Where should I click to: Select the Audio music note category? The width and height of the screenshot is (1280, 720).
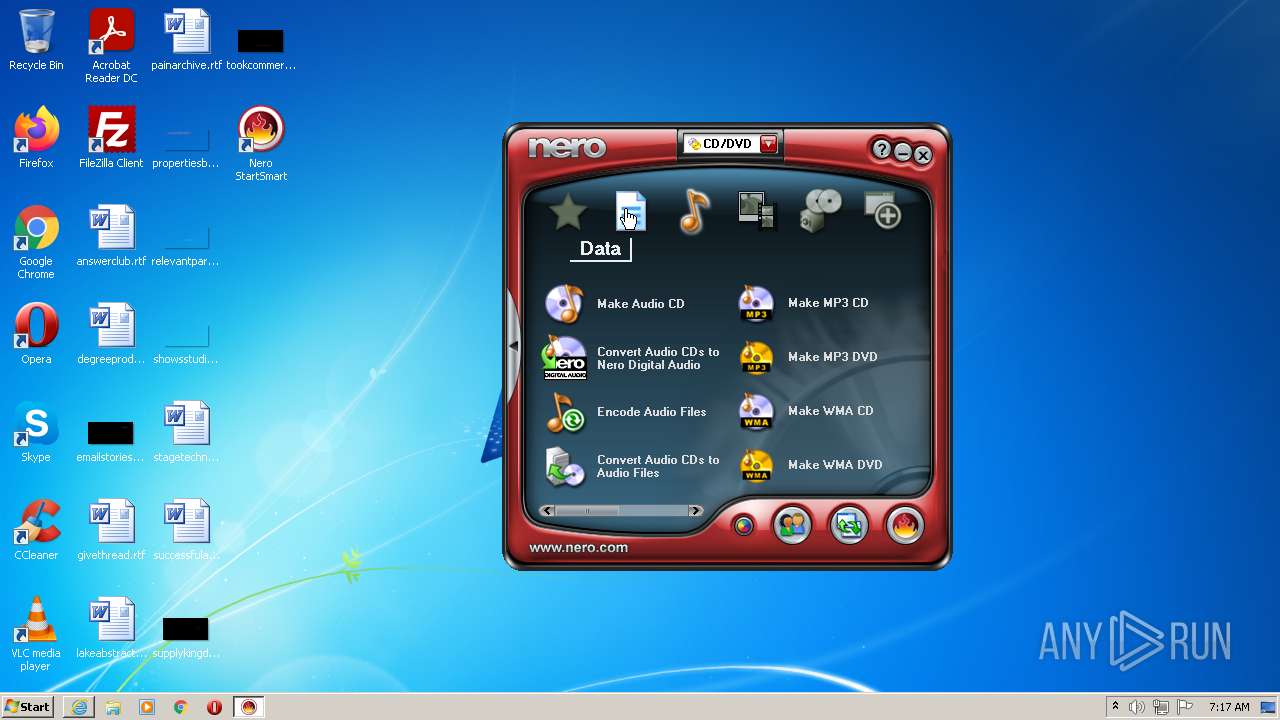click(693, 212)
